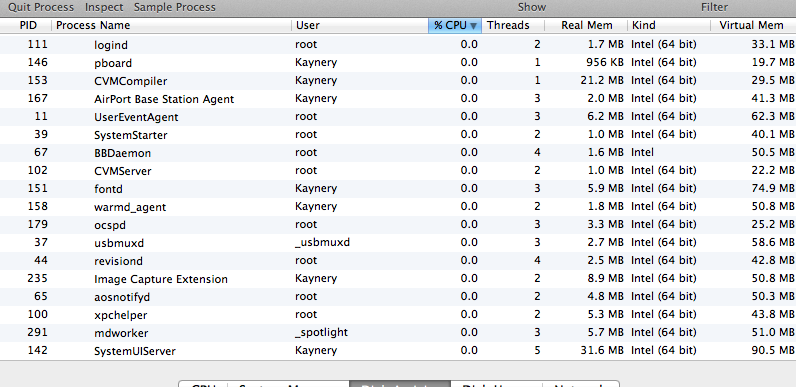Select the CVMCompiler process name

(130, 81)
